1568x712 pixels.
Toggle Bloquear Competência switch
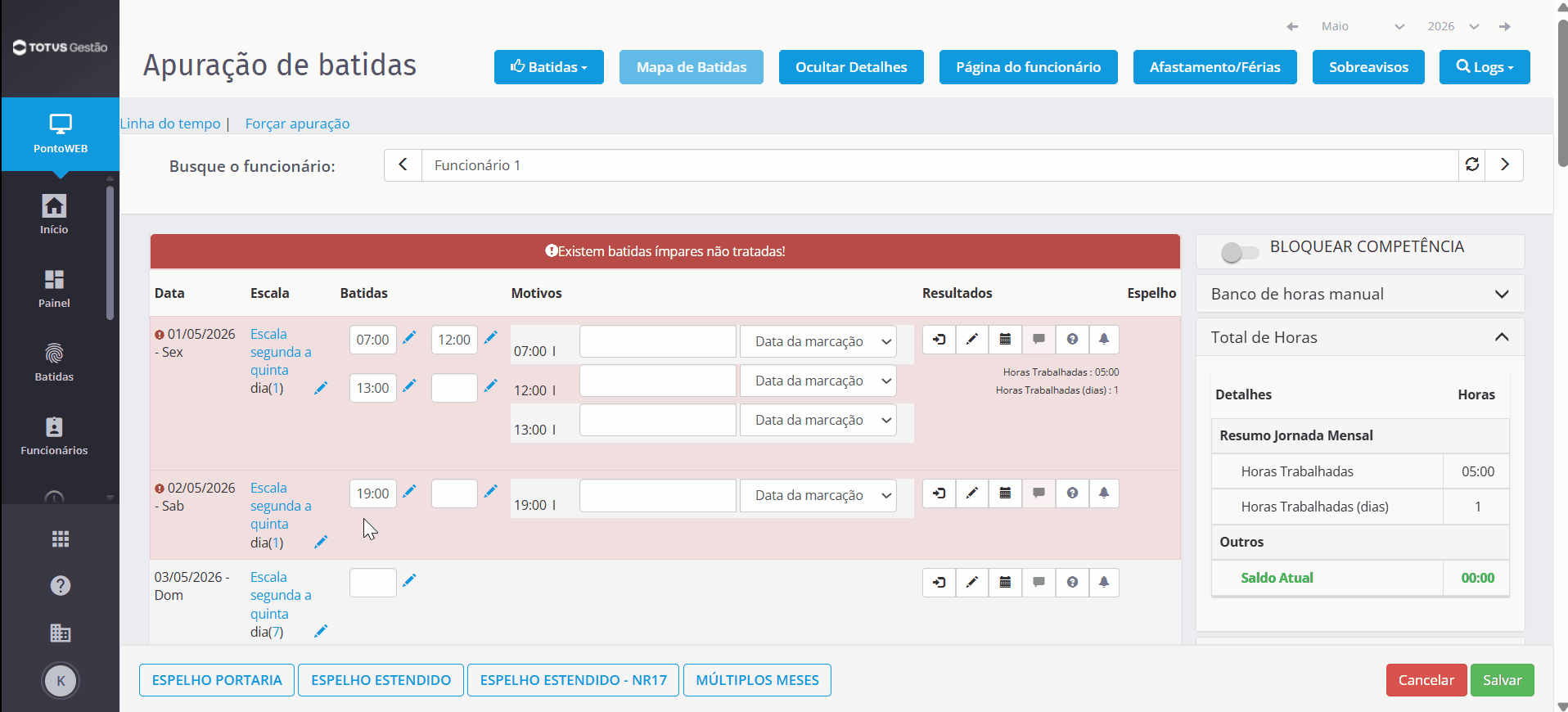coord(1239,253)
